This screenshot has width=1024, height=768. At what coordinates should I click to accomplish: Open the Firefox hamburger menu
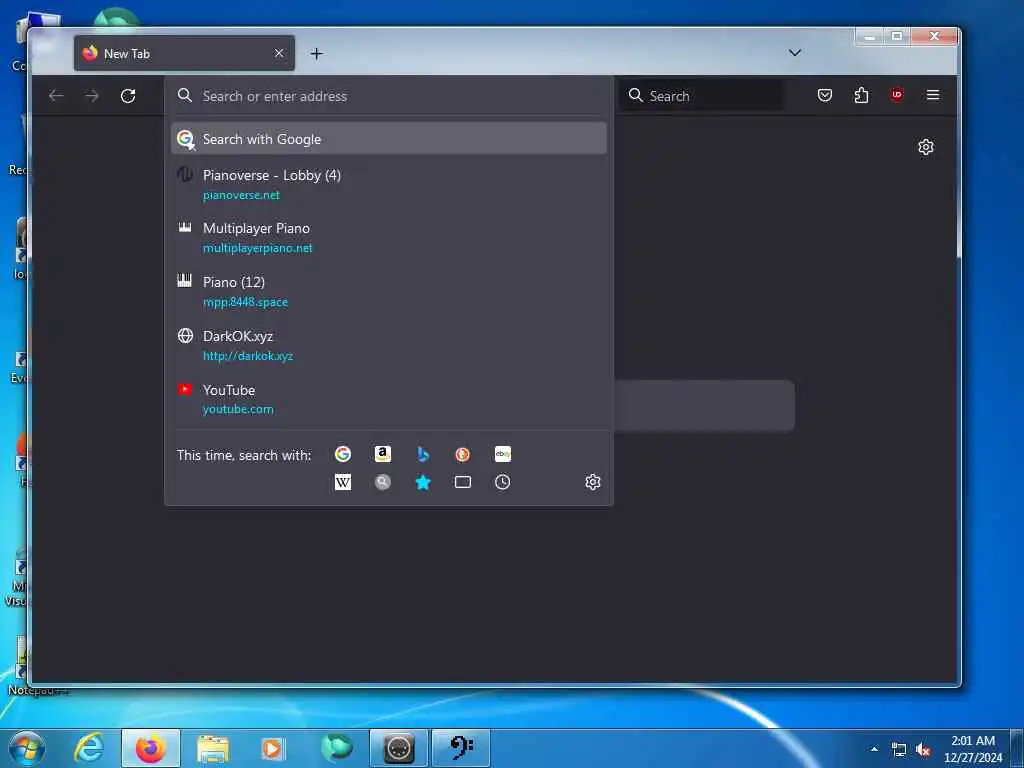pyautogui.click(x=933, y=95)
